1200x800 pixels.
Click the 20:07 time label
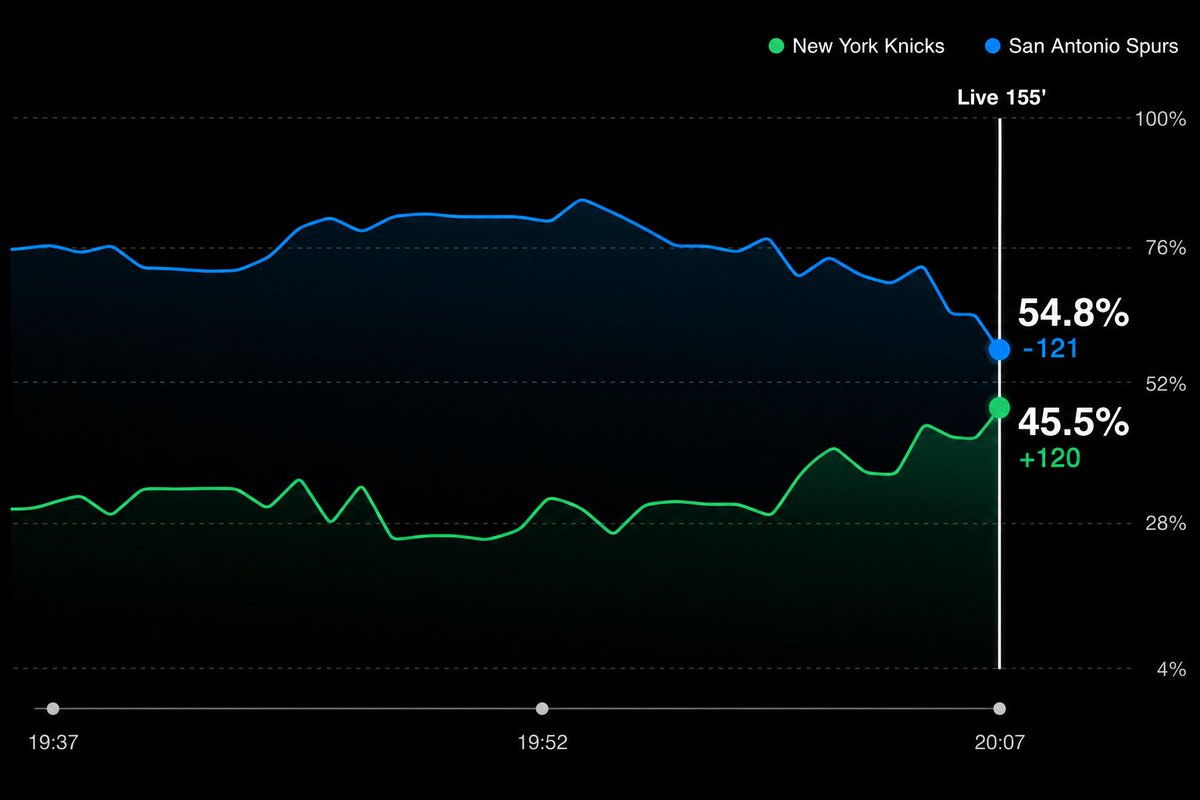coord(1000,743)
